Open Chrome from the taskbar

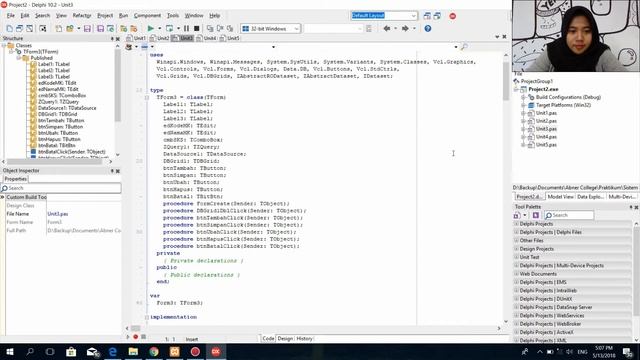coord(154,351)
